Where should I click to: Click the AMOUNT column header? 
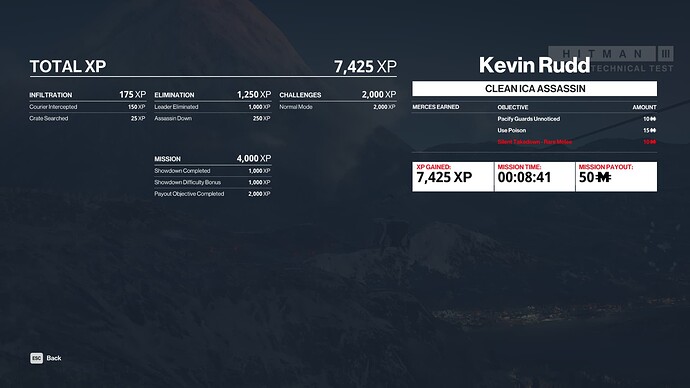644,107
